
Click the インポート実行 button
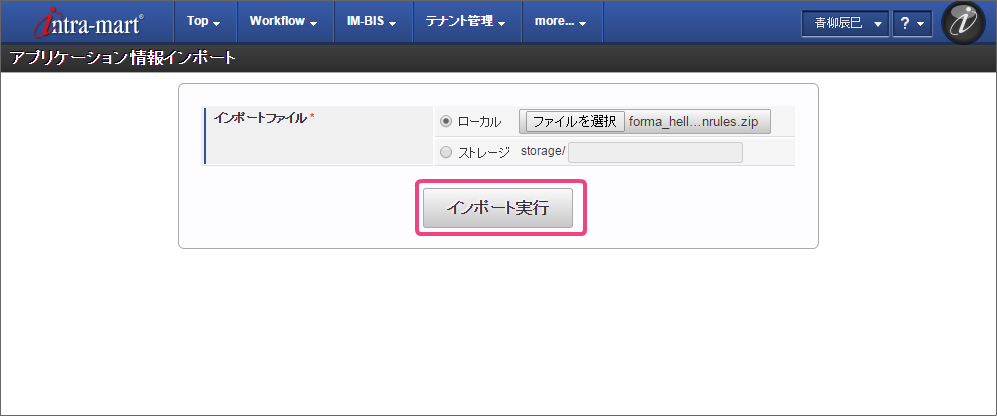(498, 208)
